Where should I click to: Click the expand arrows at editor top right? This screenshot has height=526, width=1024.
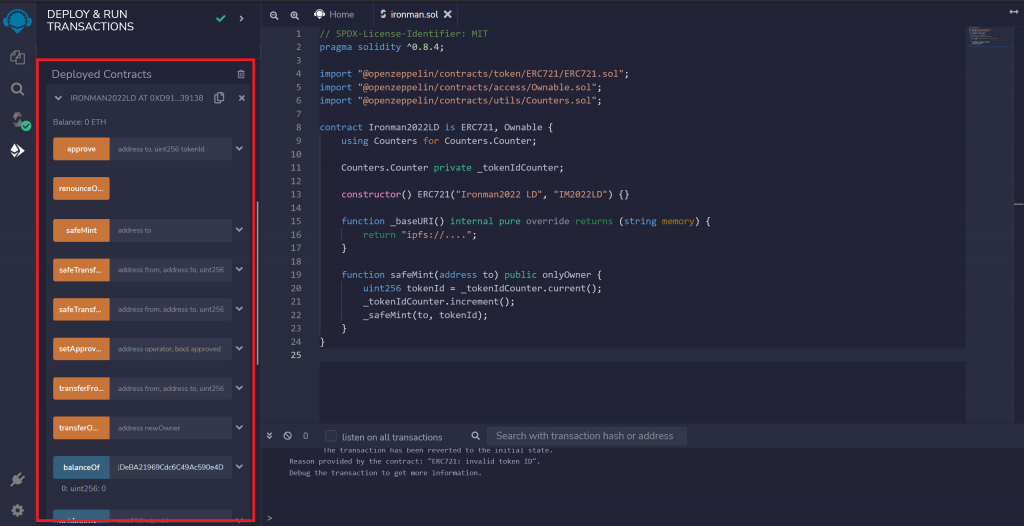click(1014, 12)
